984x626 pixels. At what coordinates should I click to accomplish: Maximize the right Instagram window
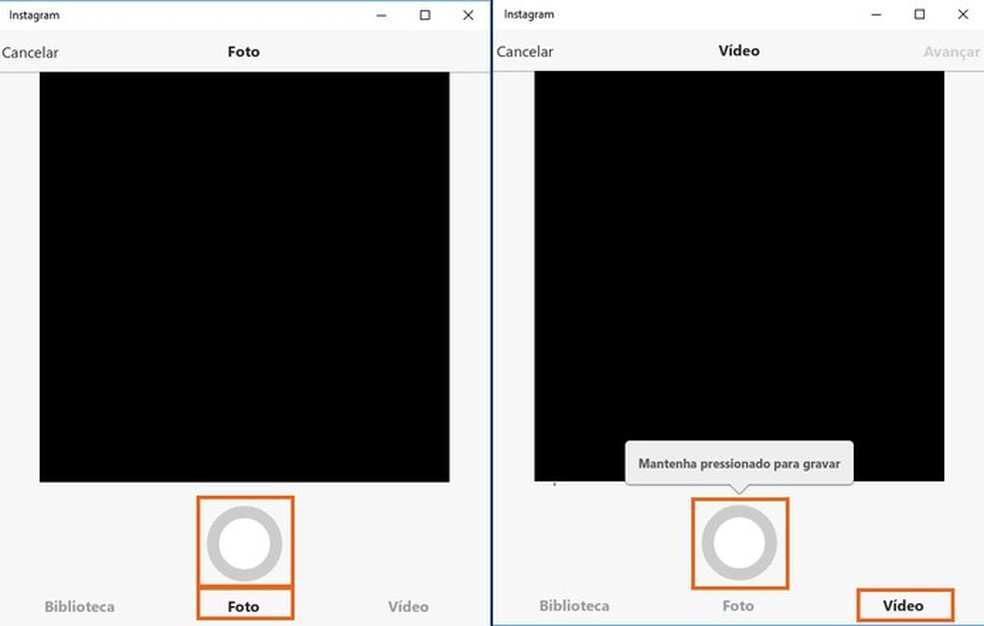(919, 14)
